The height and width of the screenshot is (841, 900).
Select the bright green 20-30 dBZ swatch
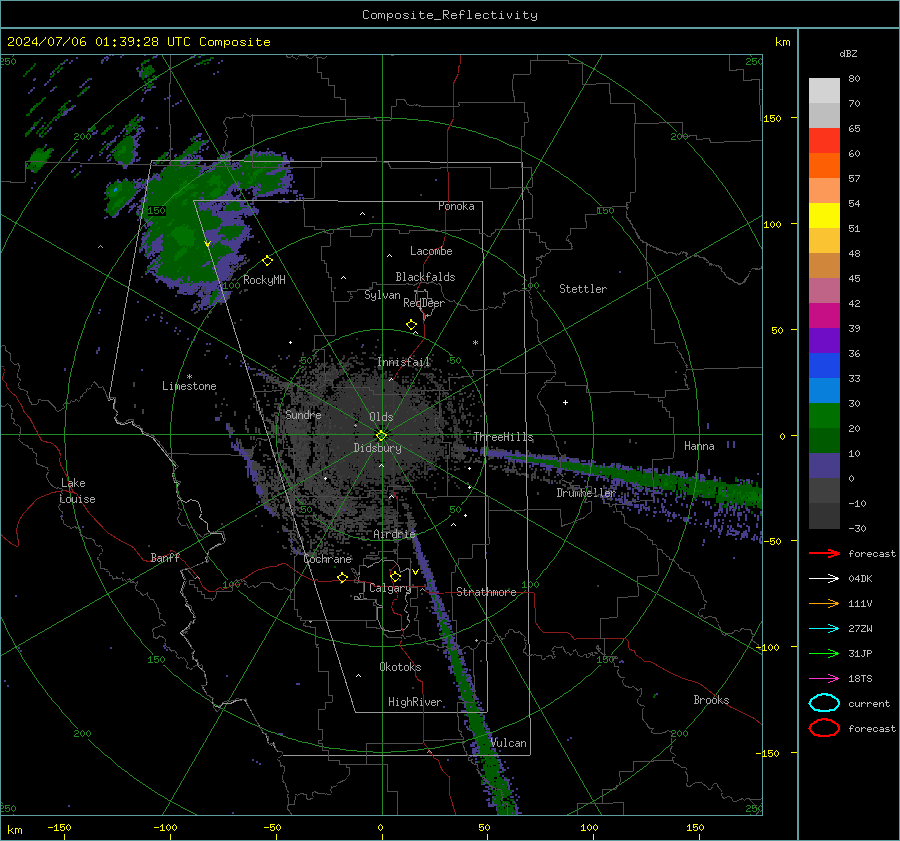click(x=824, y=416)
